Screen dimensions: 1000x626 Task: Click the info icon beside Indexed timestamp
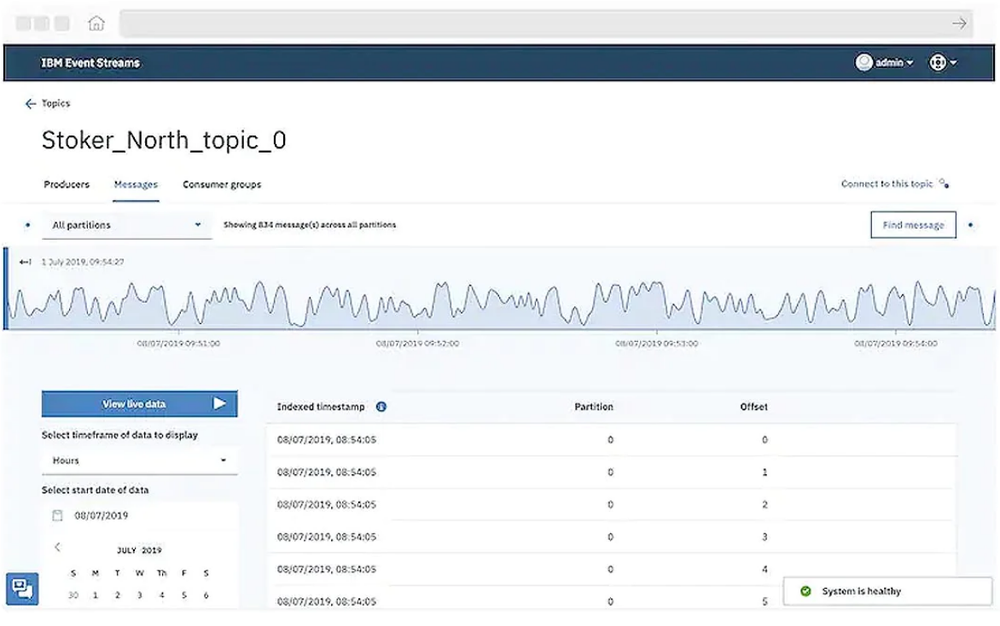381,407
